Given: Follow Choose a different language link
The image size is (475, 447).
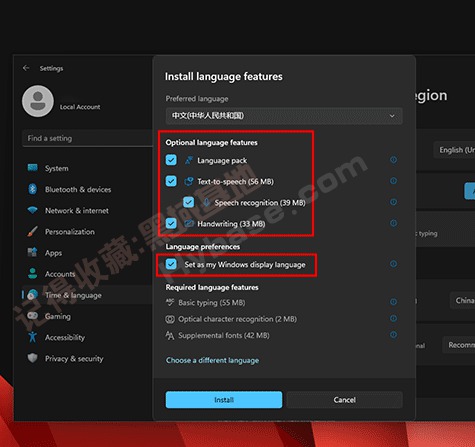Looking at the screenshot, I should point(212,360).
